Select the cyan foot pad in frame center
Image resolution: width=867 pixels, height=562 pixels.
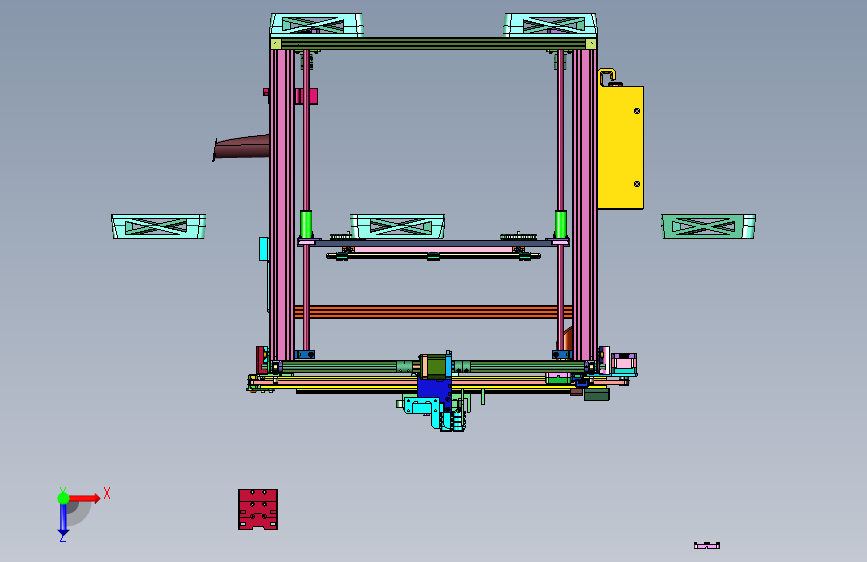tap(398, 226)
